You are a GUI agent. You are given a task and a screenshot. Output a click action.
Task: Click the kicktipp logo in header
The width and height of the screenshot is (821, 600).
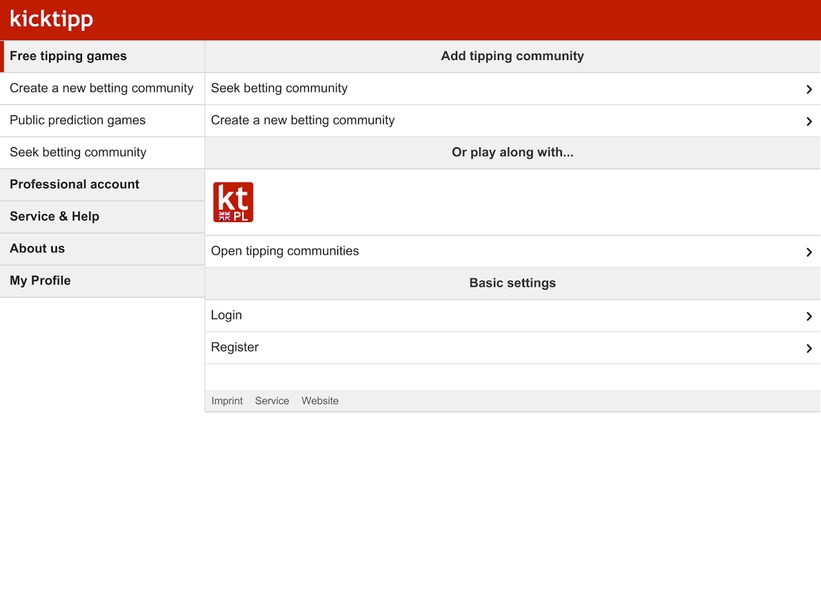[x=51, y=19]
